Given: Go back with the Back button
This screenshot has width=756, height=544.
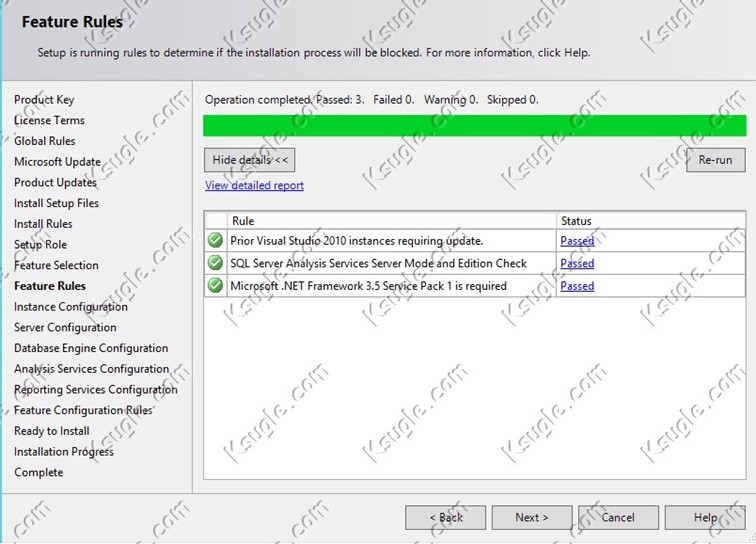Looking at the screenshot, I should [446, 517].
